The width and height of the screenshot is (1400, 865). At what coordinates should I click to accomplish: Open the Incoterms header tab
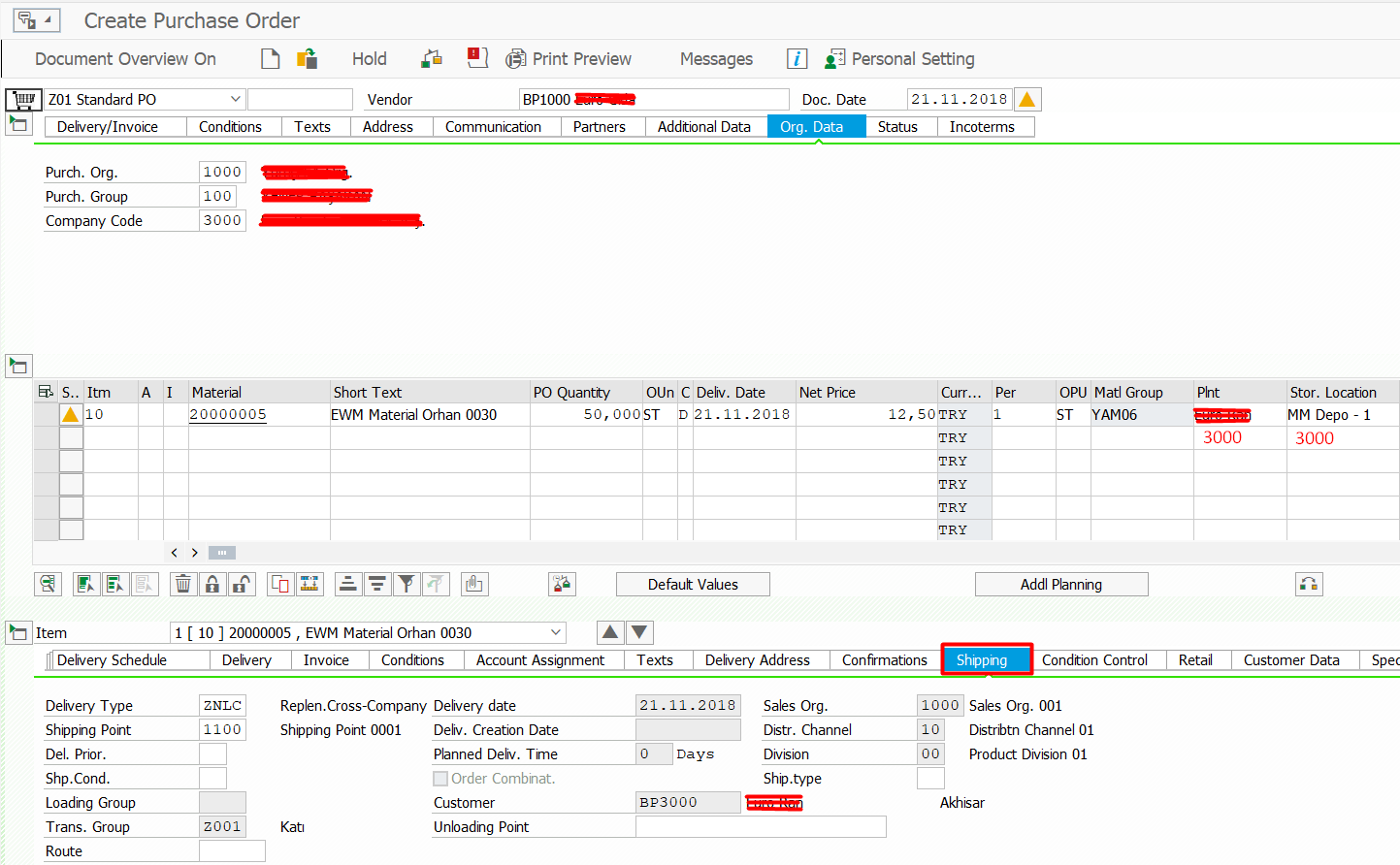[986, 127]
